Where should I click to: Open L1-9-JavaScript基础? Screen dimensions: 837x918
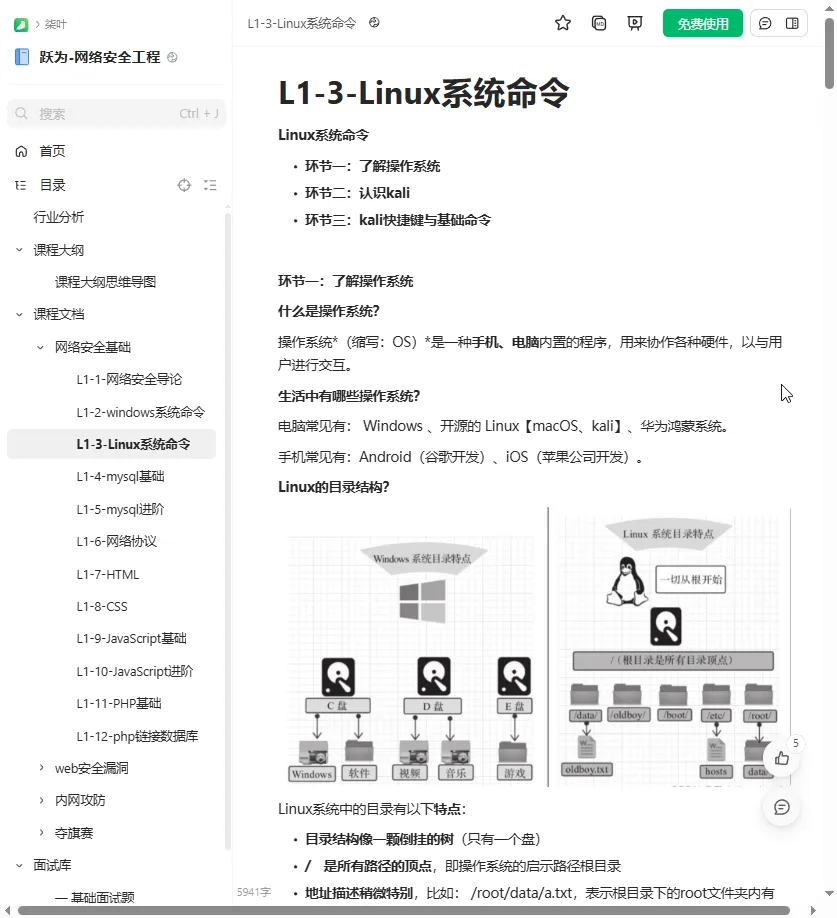coord(132,639)
